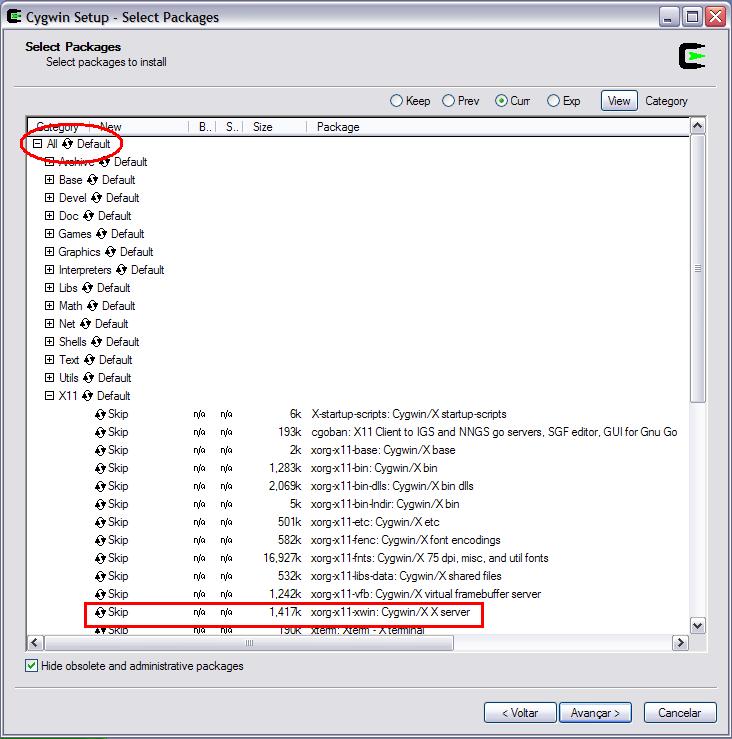
Task: Click the cycle icon for Doc category
Action: [x=88, y=216]
